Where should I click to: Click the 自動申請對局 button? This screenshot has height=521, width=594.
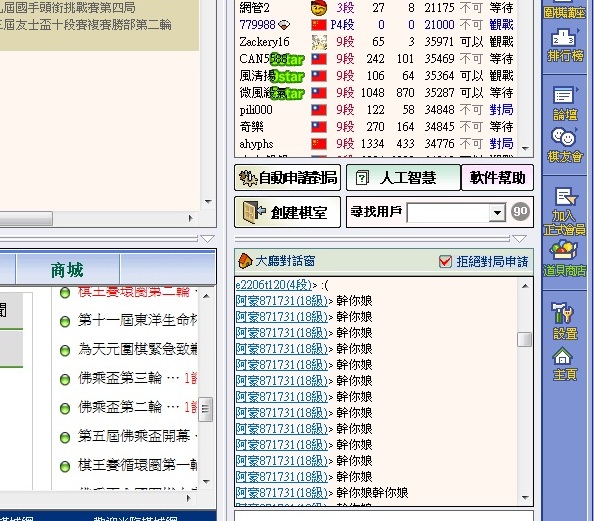point(288,177)
